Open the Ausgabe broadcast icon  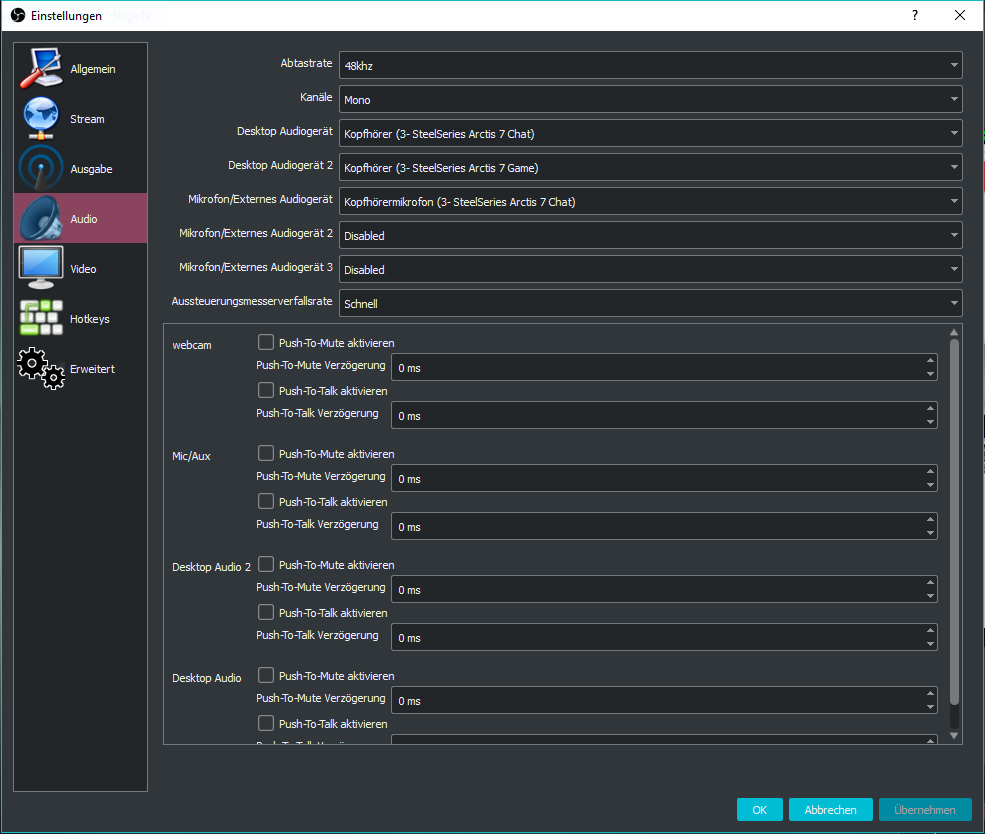pos(41,168)
